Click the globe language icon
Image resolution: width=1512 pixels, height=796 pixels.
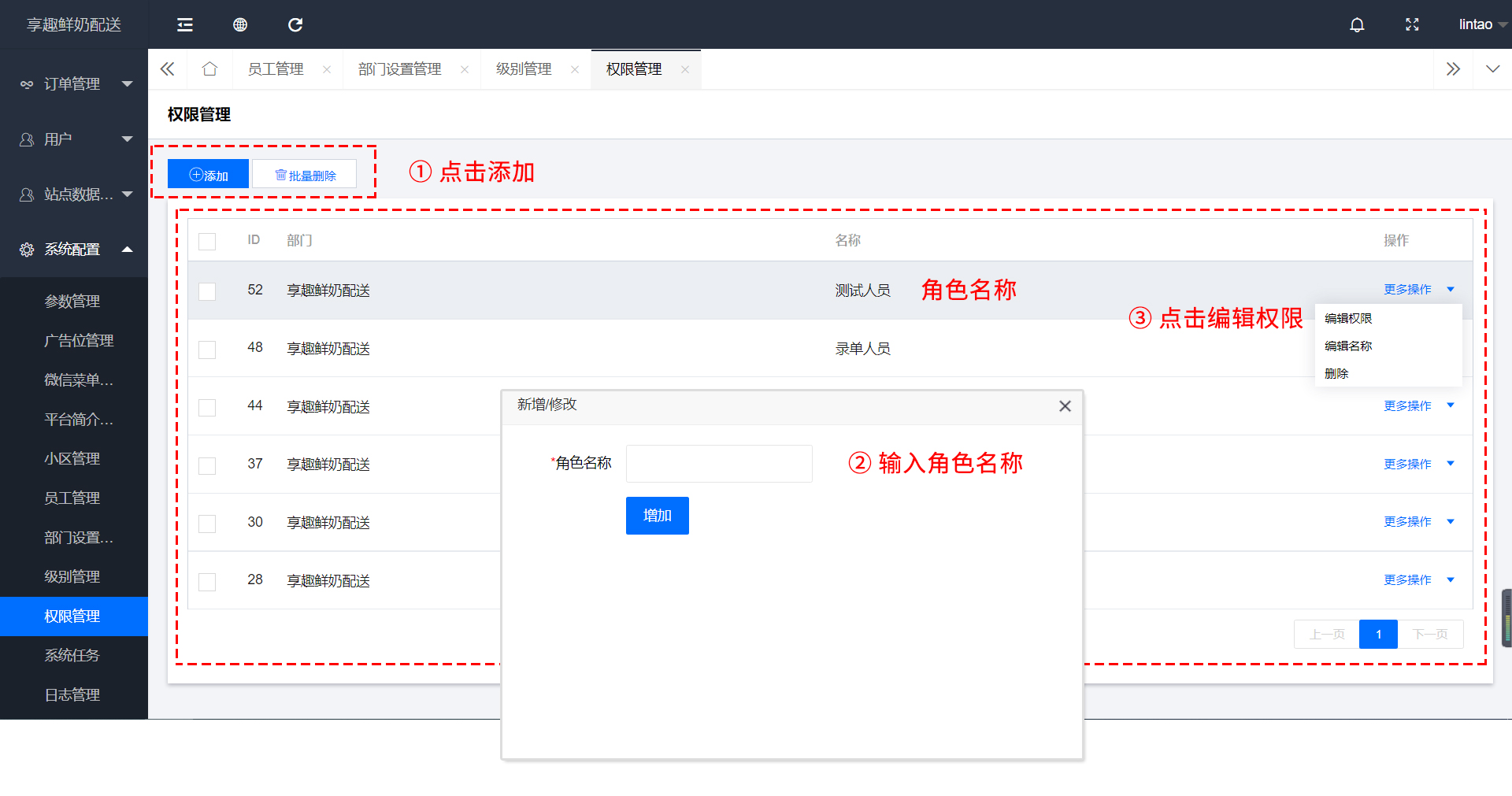coord(240,25)
